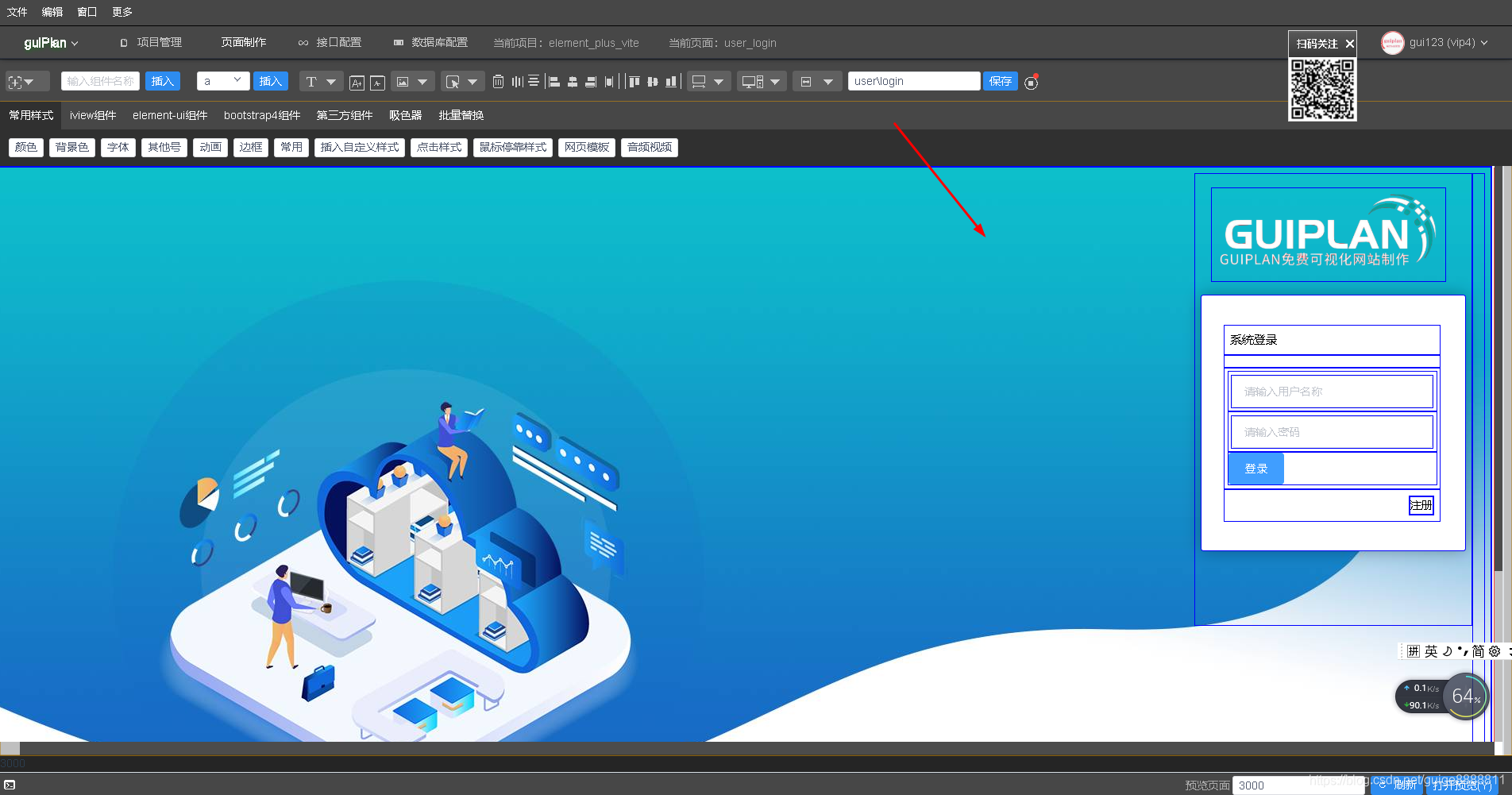Align selected elements to left edge
Viewport: 1512px width, 795px height.
(x=553, y=81)
